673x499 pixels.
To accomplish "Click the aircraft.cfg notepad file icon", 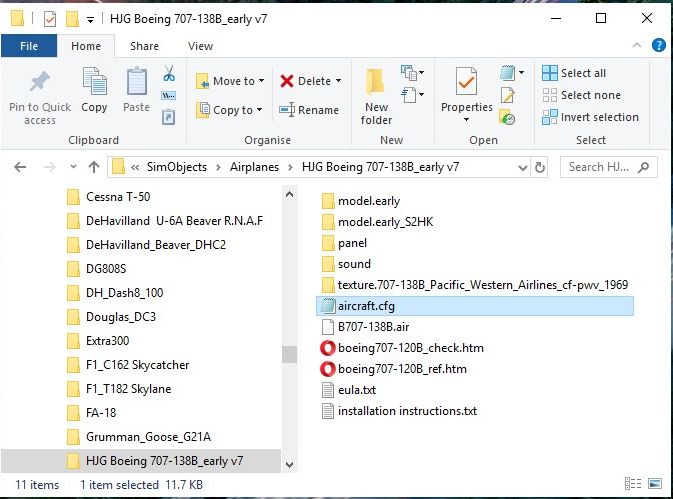I will tap(327, 306).
